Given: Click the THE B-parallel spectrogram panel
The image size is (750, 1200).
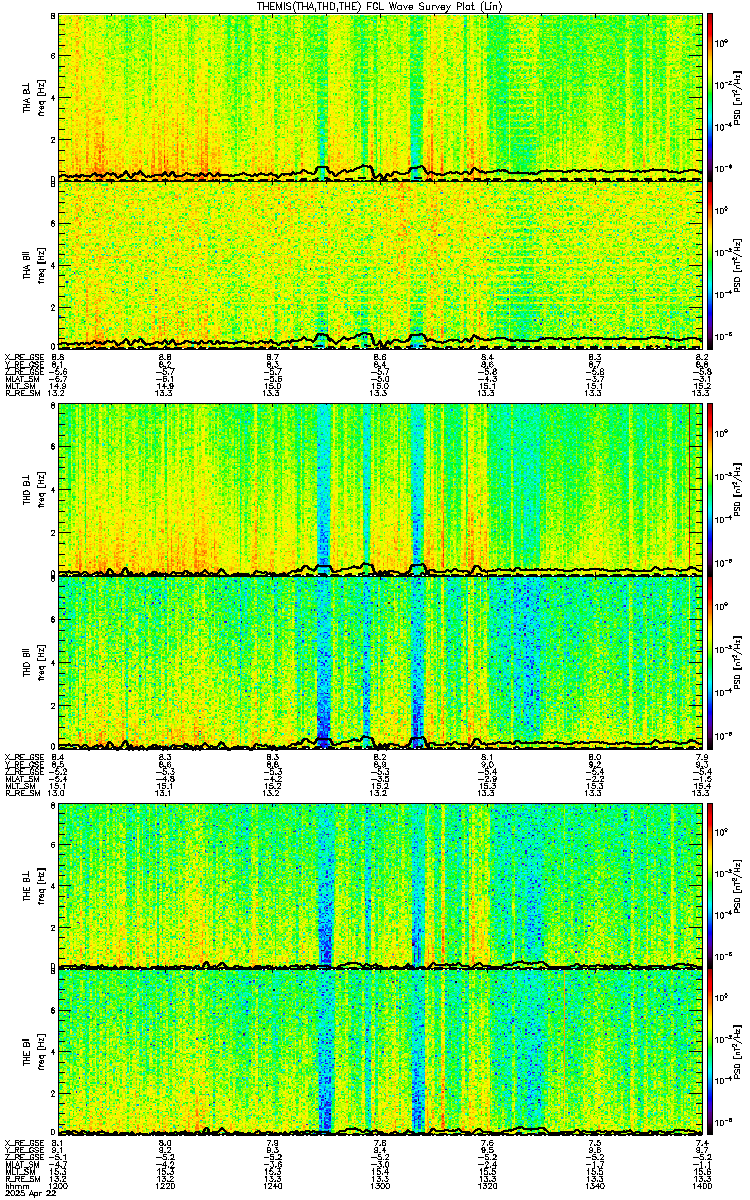Looking at the screenshot, I should [x=380, y=1052].
